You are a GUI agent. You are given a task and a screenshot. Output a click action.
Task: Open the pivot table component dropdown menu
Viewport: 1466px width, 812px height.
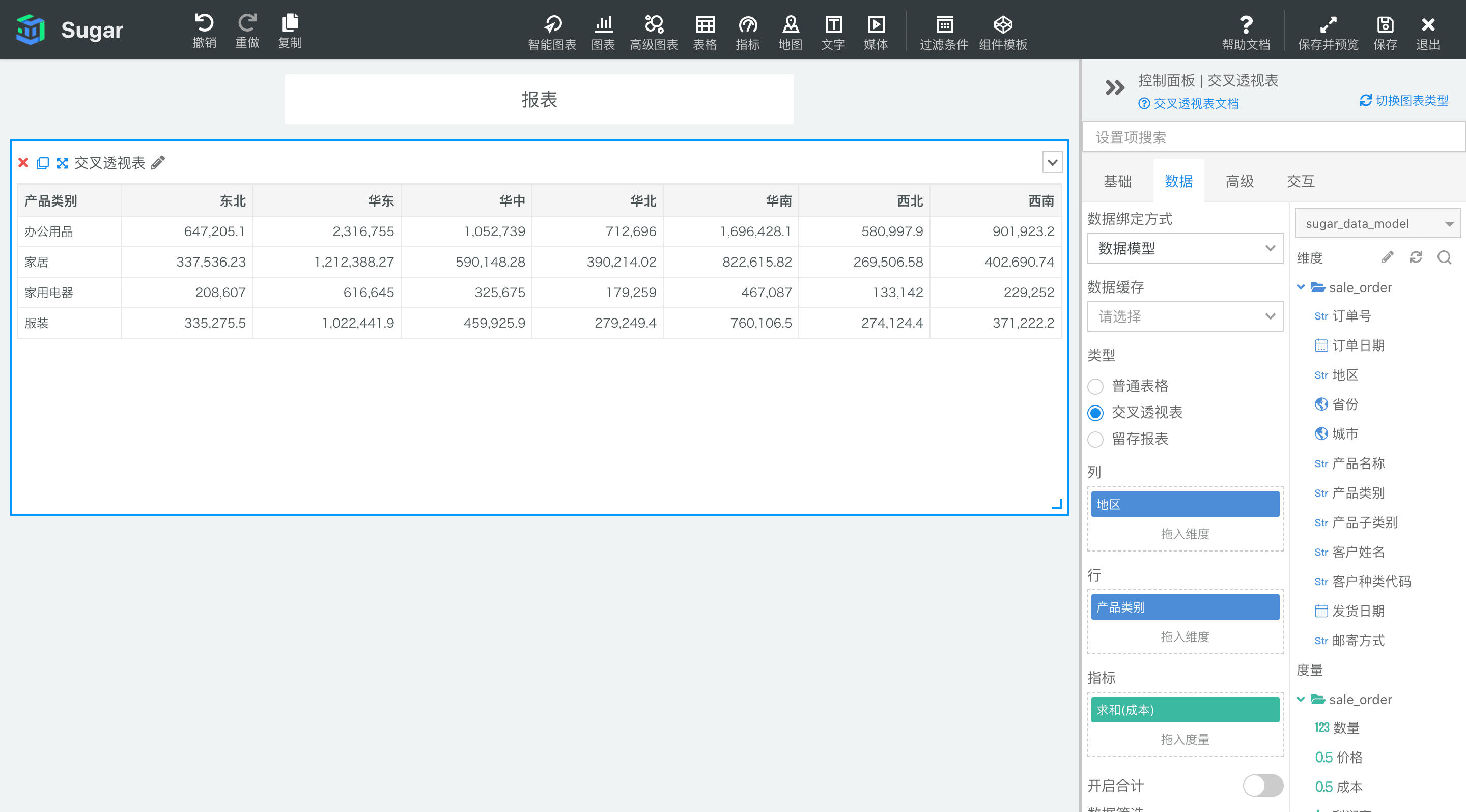click(1052, 162)
